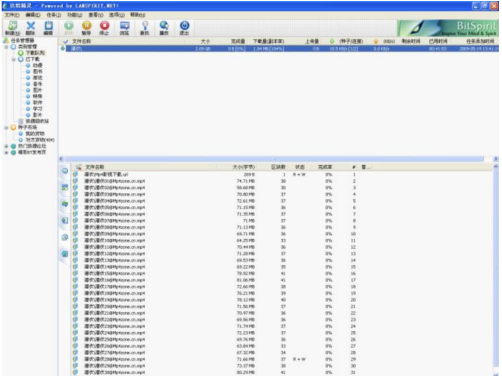Viewport: 502px width, 378px height.
Task: Click the horizontal scrollbar under the task list
Action: point(274,159)
